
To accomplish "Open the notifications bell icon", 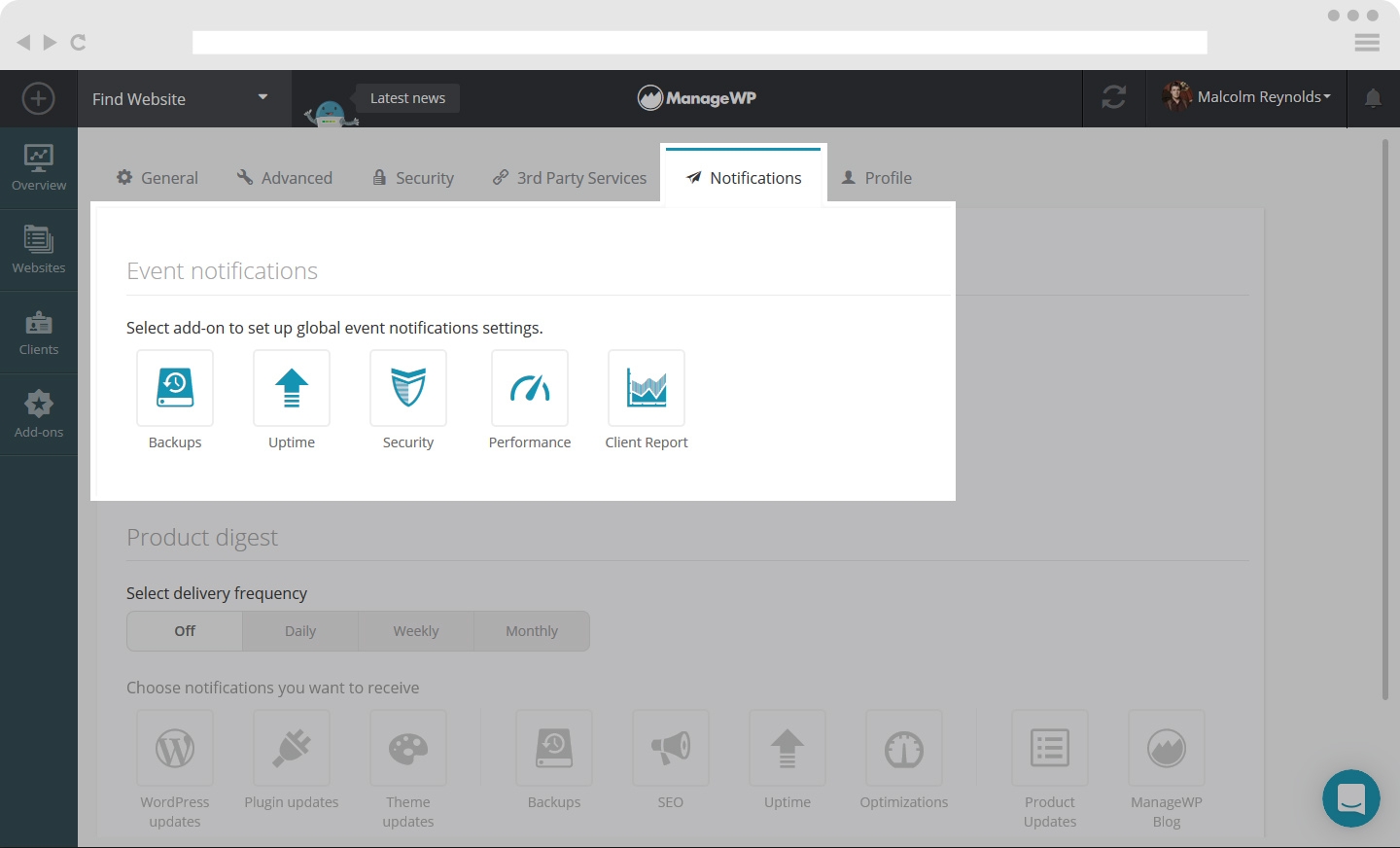I will click(1373, 98).
